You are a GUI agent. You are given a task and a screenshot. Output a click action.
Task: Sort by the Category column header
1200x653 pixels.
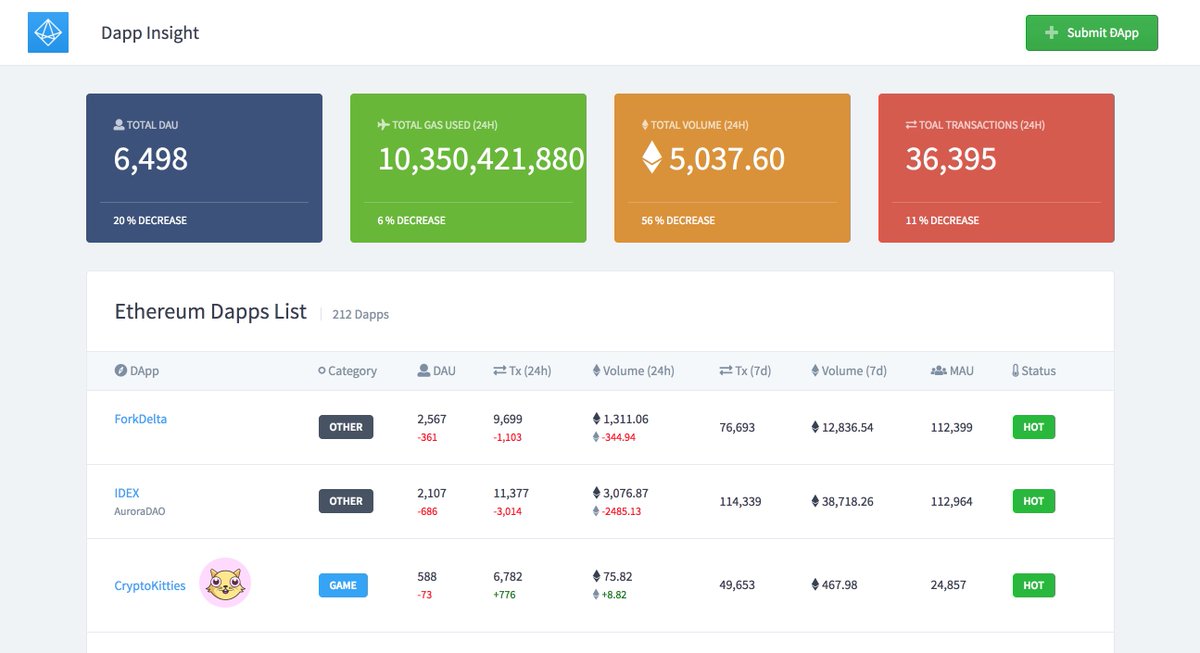click(x=347, y=370)
